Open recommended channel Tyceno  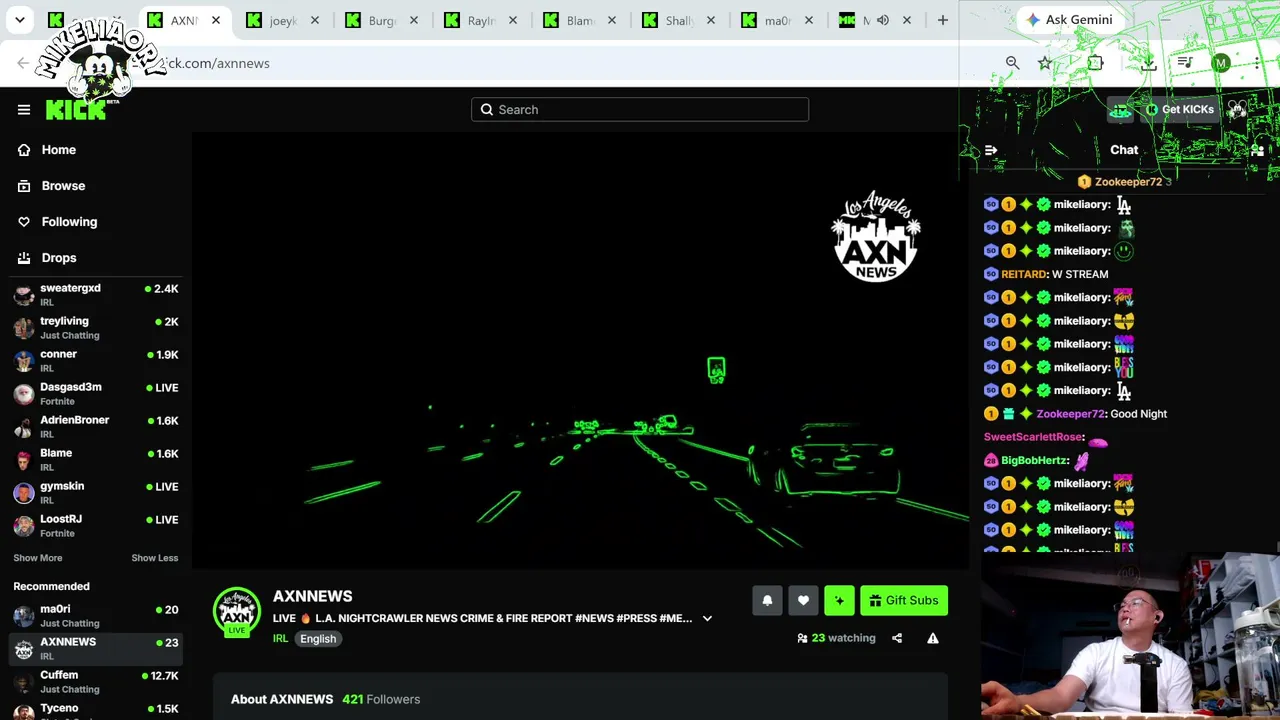point(96,711)
